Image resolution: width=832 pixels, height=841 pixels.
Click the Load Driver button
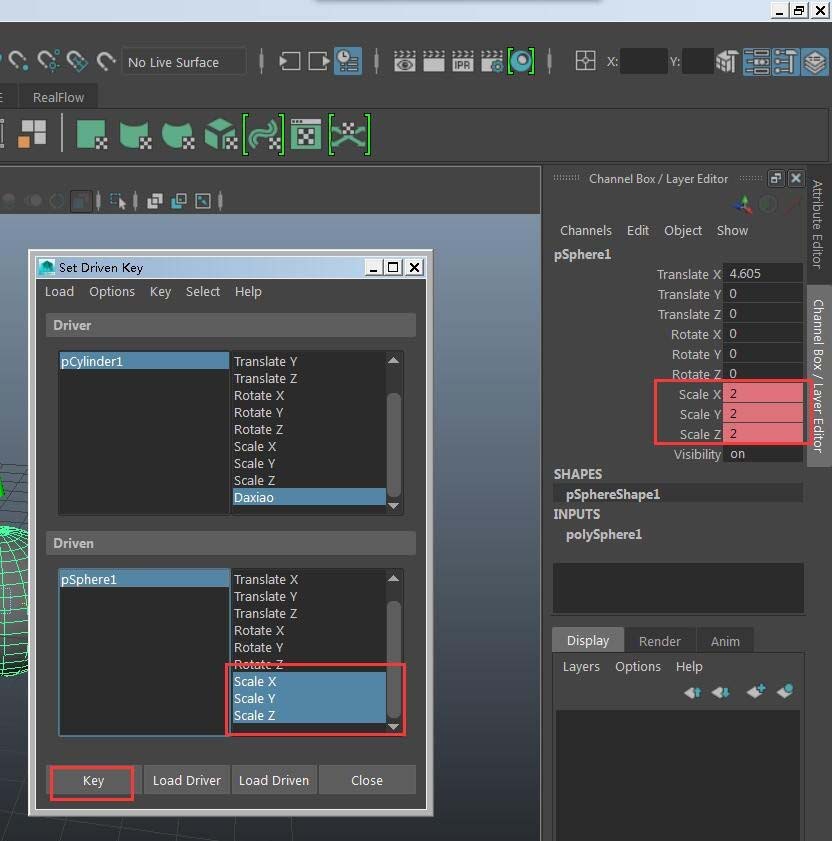point(187,780)
